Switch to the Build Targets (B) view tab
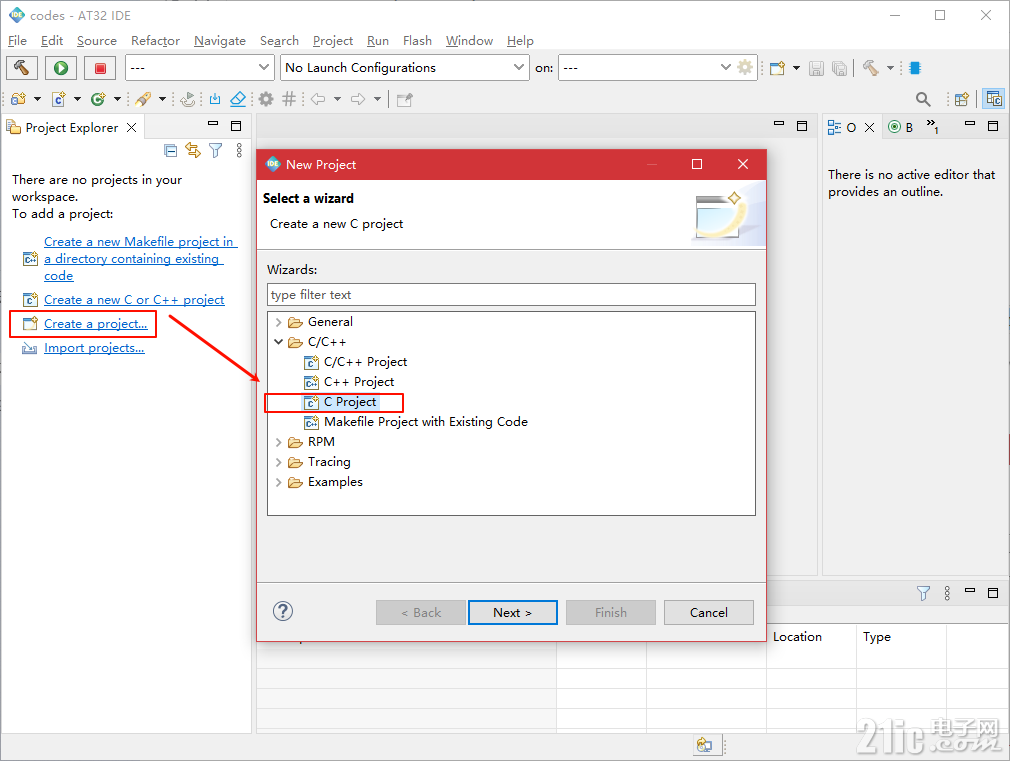 click(x=901, y=127)
